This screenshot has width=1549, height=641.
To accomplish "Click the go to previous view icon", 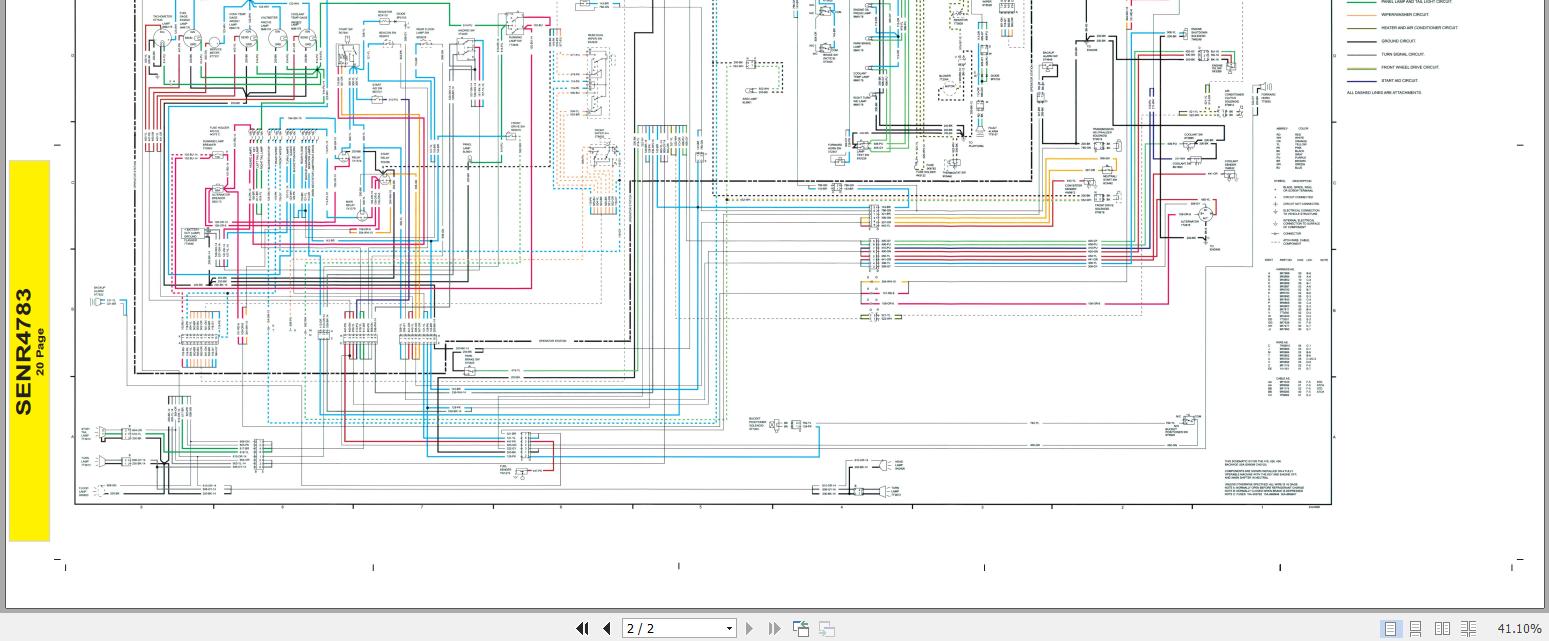I will point(801,628).
